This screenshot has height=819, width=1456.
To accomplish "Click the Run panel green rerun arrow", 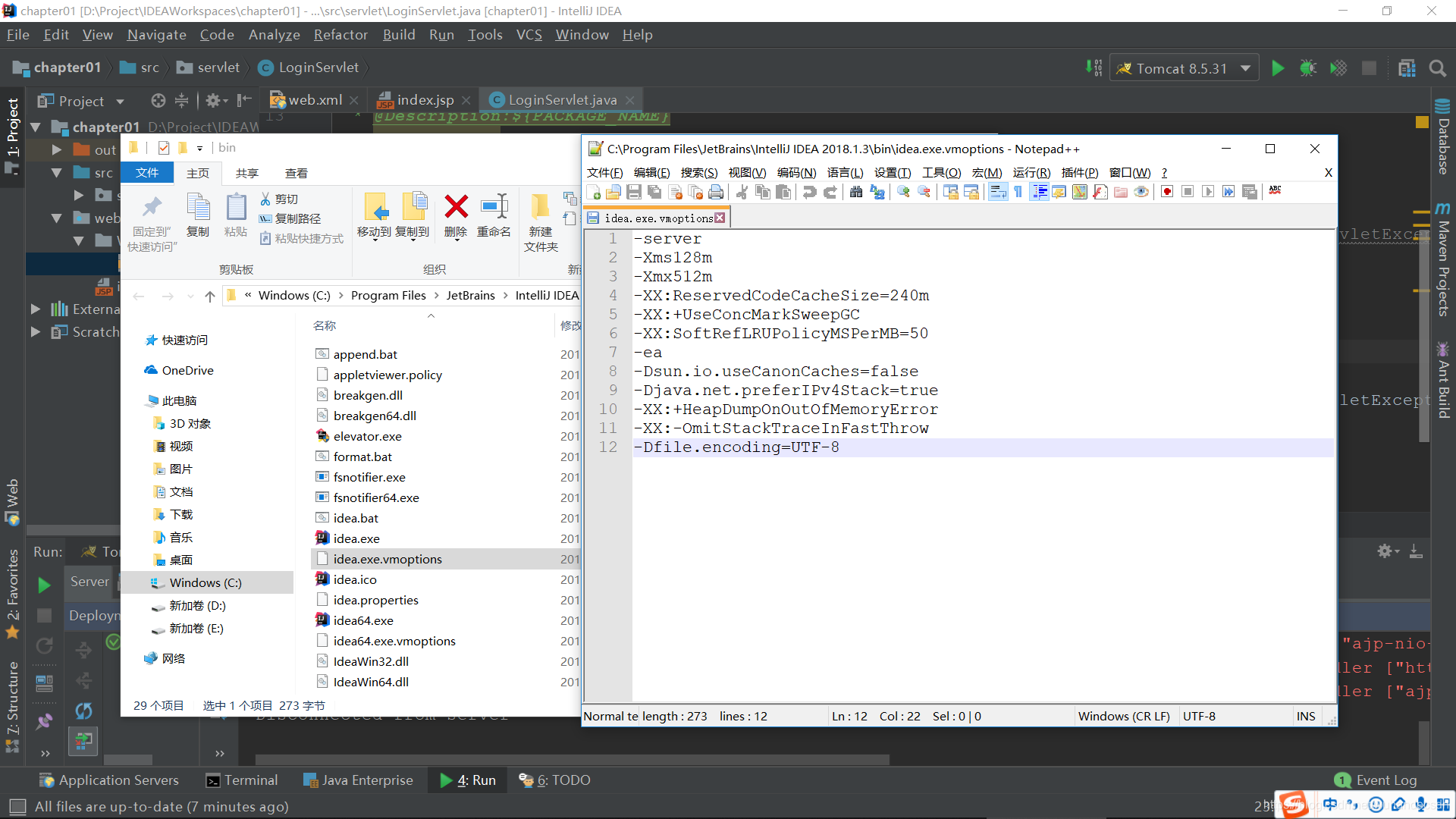I will click(x=44, y=585).
